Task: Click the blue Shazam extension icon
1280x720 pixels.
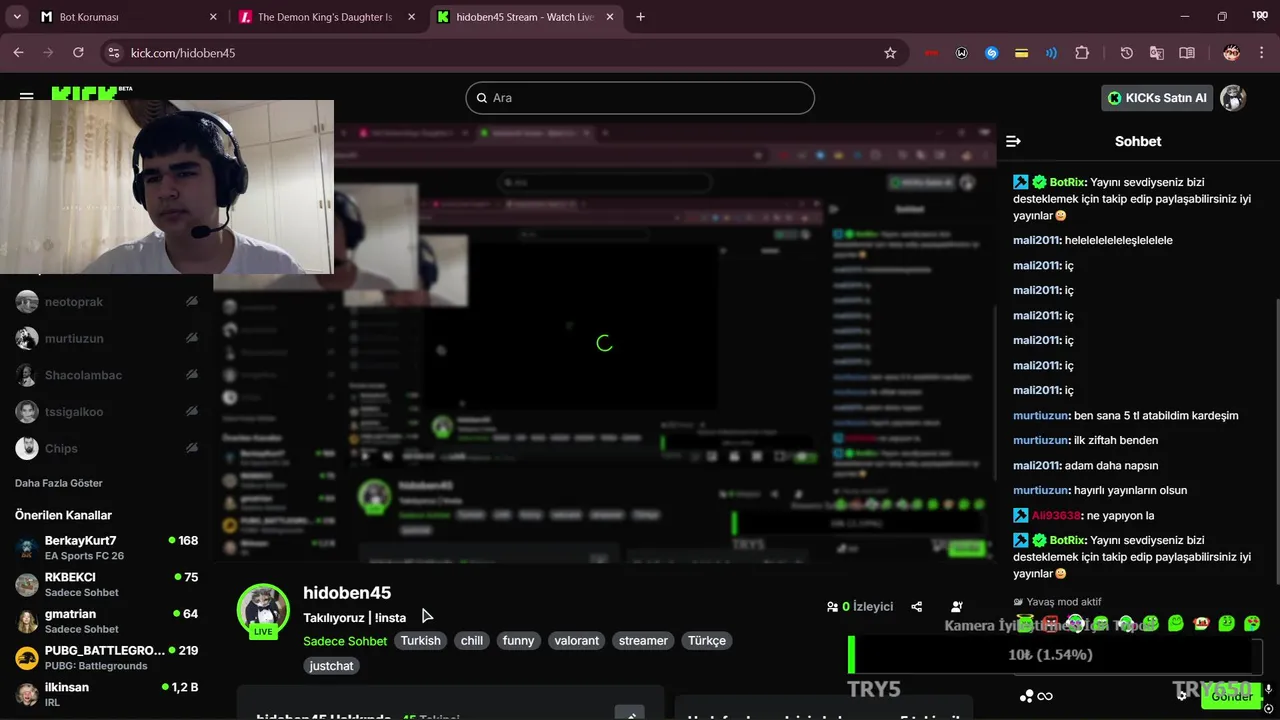Action: pyautogui.click(x=992, y=53)
